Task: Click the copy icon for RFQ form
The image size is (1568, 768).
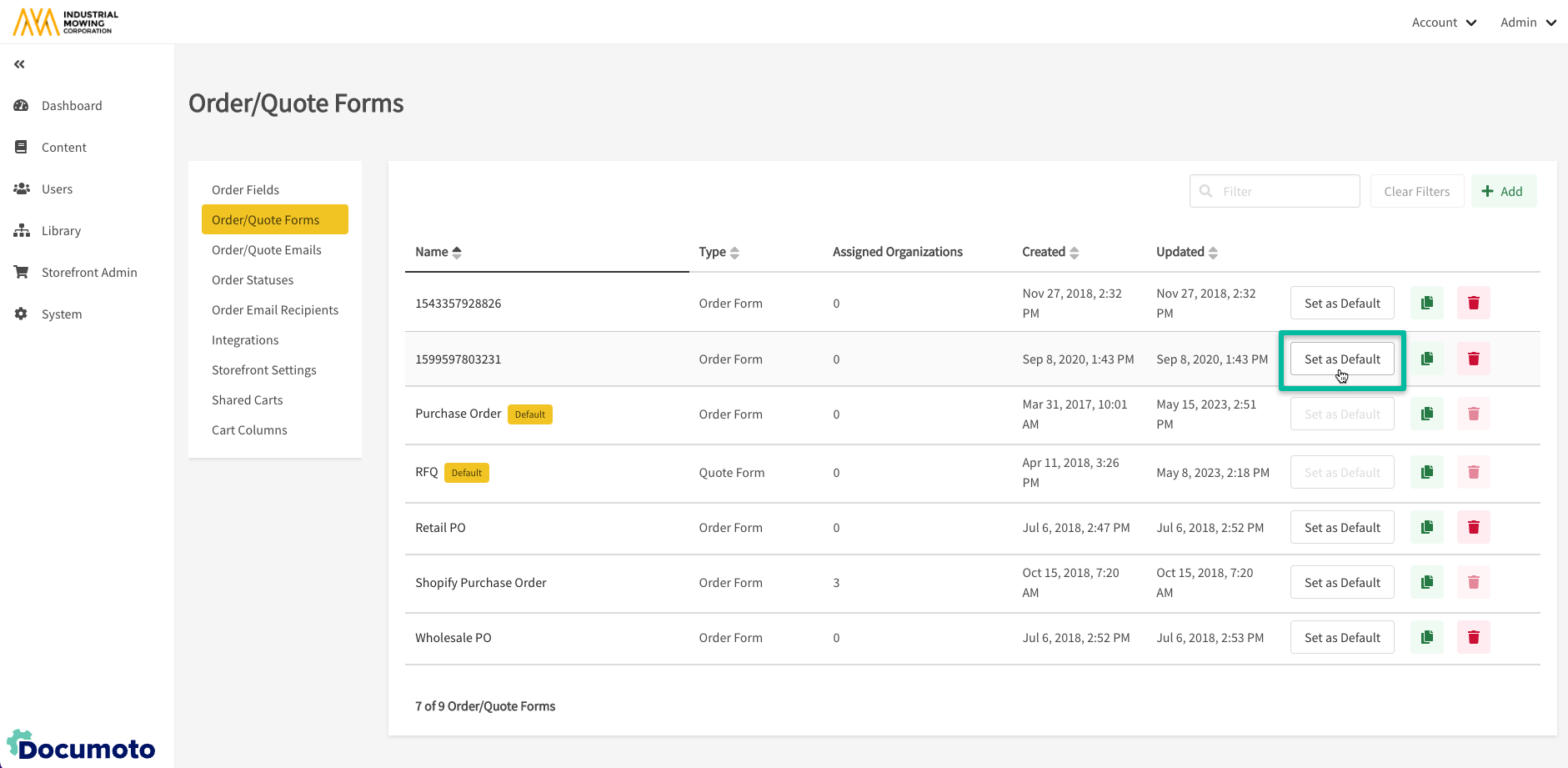Action: [1426, 472]
